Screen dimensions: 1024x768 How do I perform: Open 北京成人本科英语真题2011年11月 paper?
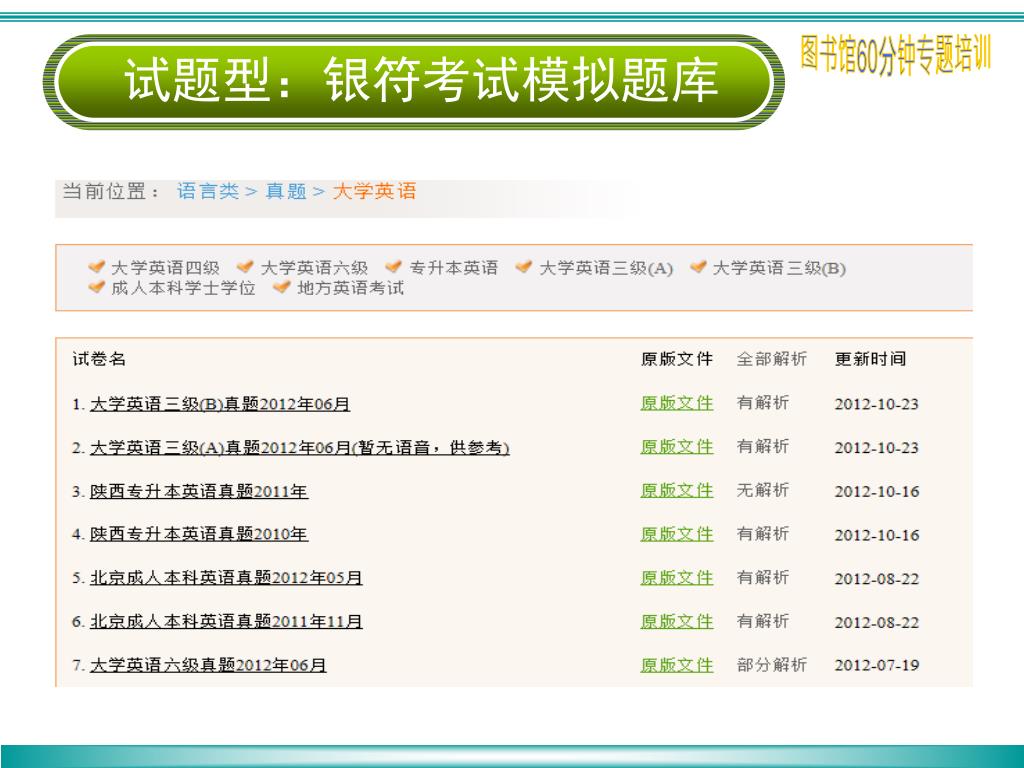point(226,622)
